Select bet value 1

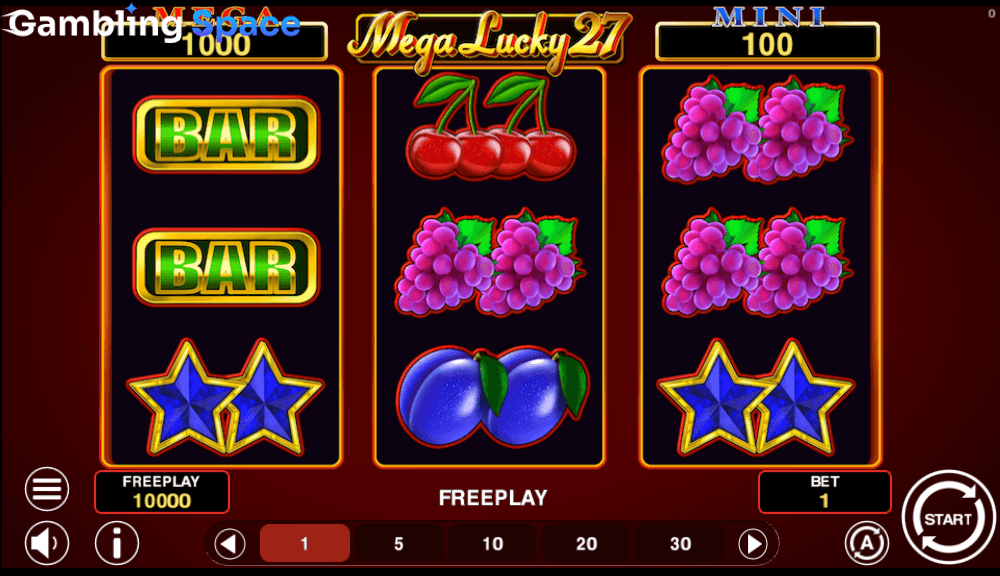(x=305, y=543)
